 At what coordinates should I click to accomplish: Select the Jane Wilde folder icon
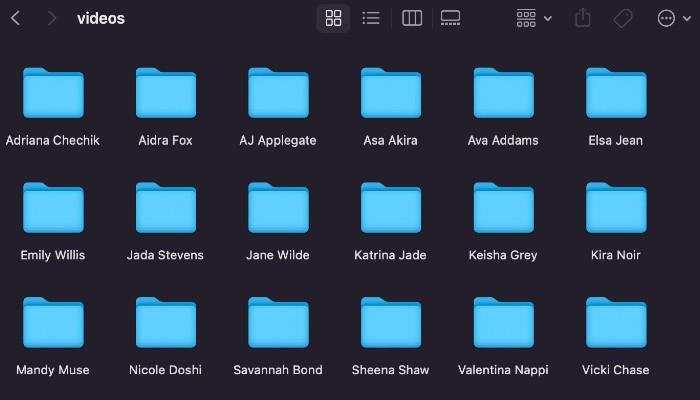(278, 208)
